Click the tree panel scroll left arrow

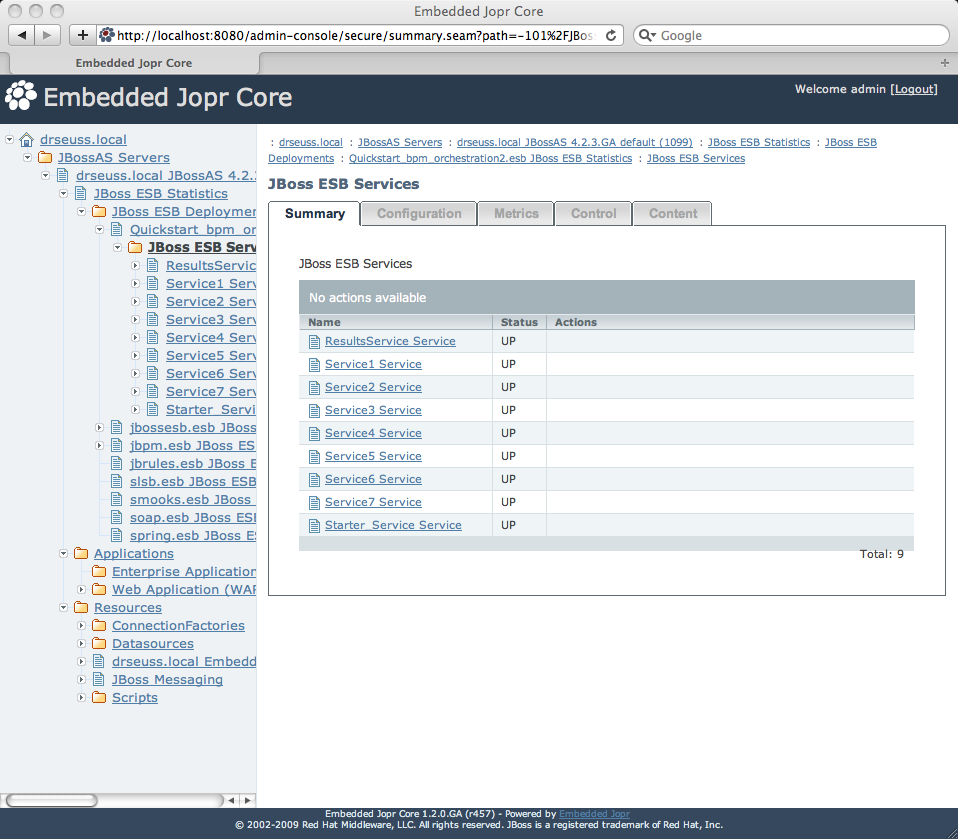coord(232,800)
